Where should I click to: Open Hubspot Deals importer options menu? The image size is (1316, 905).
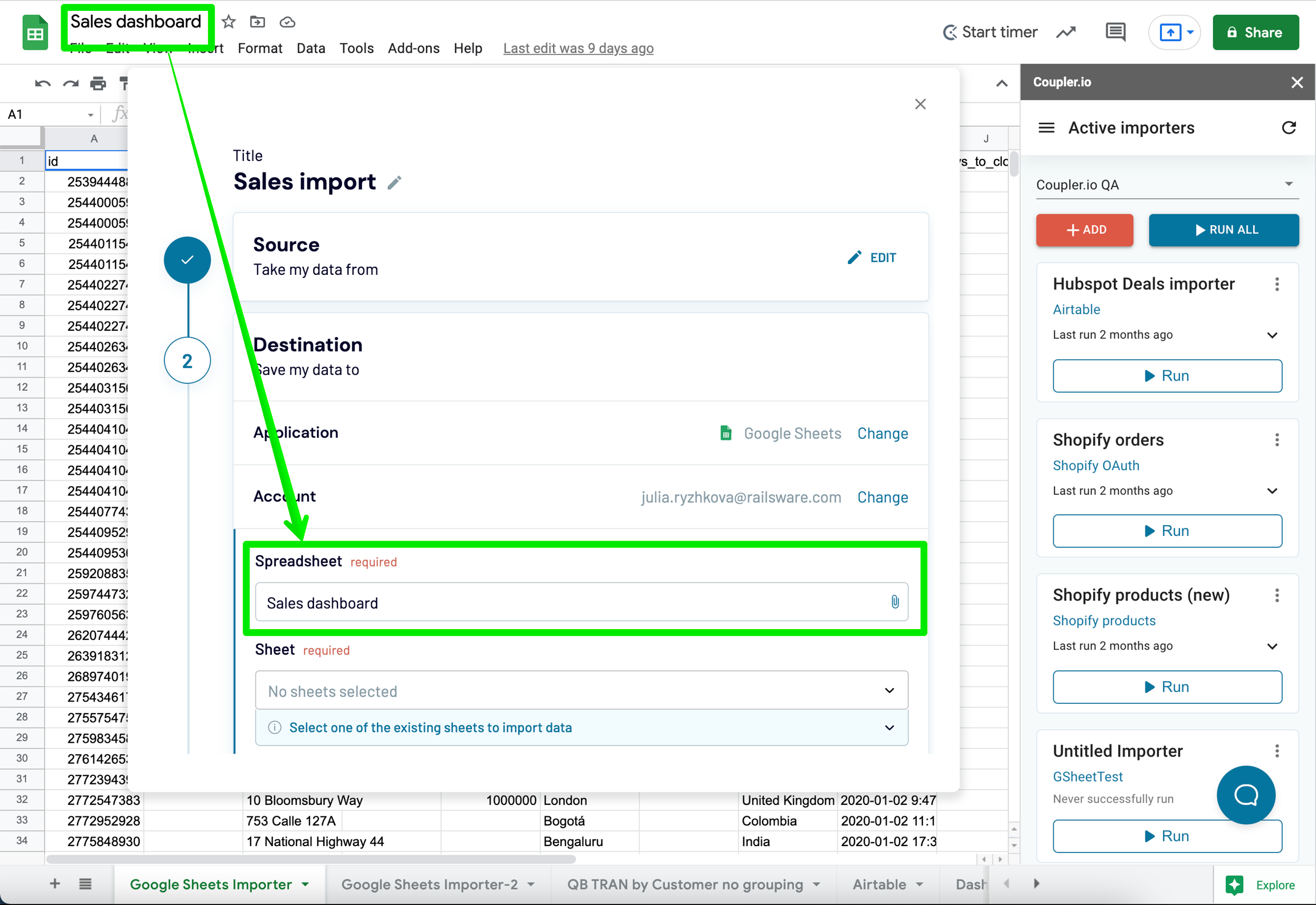pos(1277,285)
